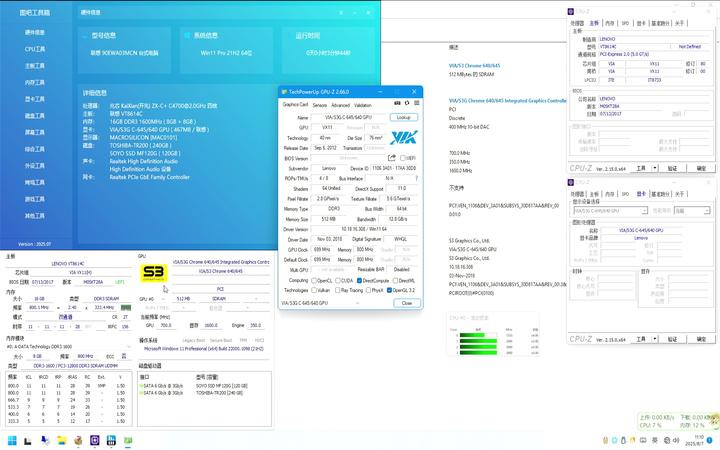The width and height of the screenshot is (720, 450).
Task: Click the black taskbar icon beside Start
Action: pos(28,441)
